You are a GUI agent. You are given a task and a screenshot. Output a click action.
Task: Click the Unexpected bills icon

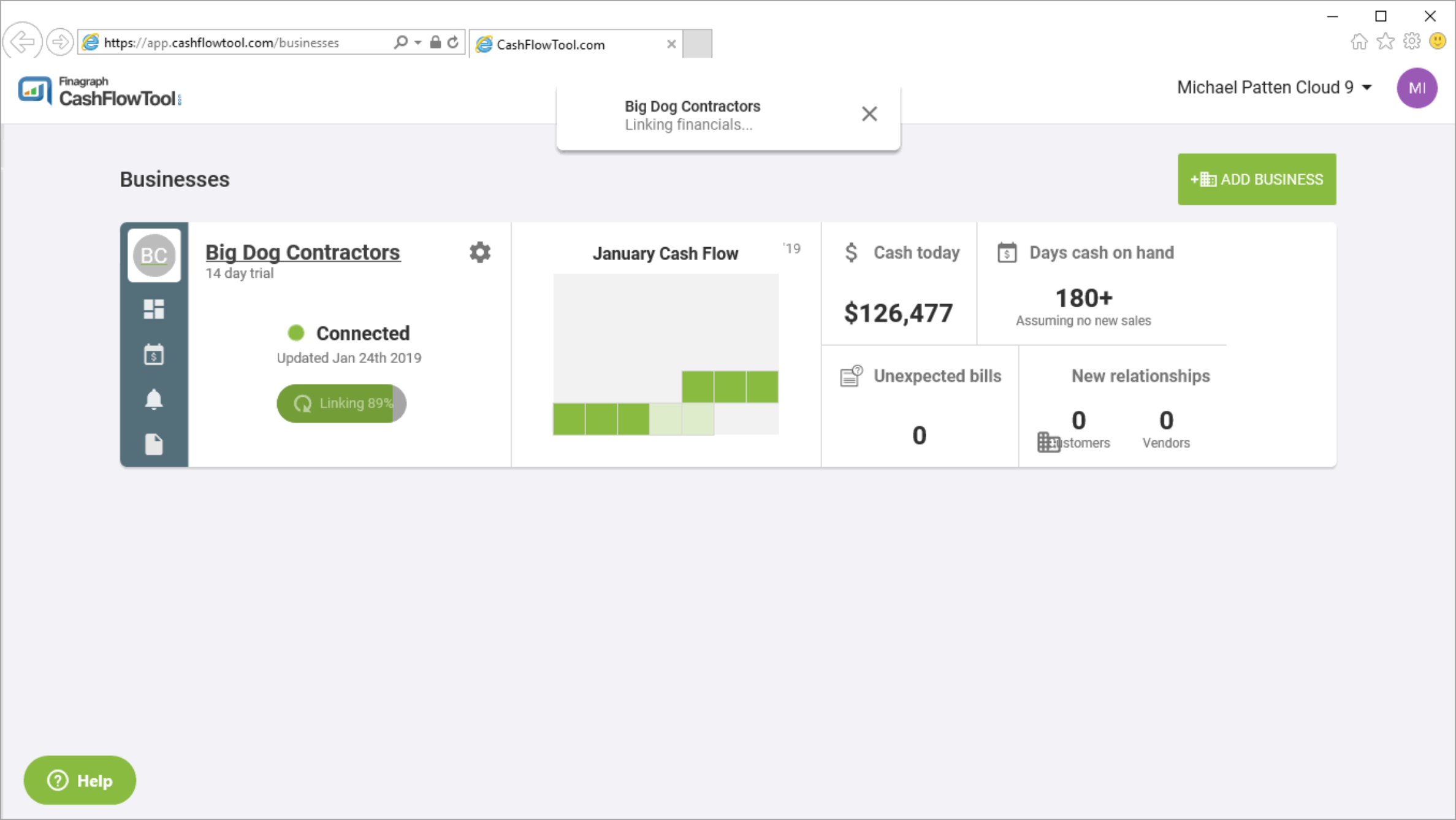851,376
